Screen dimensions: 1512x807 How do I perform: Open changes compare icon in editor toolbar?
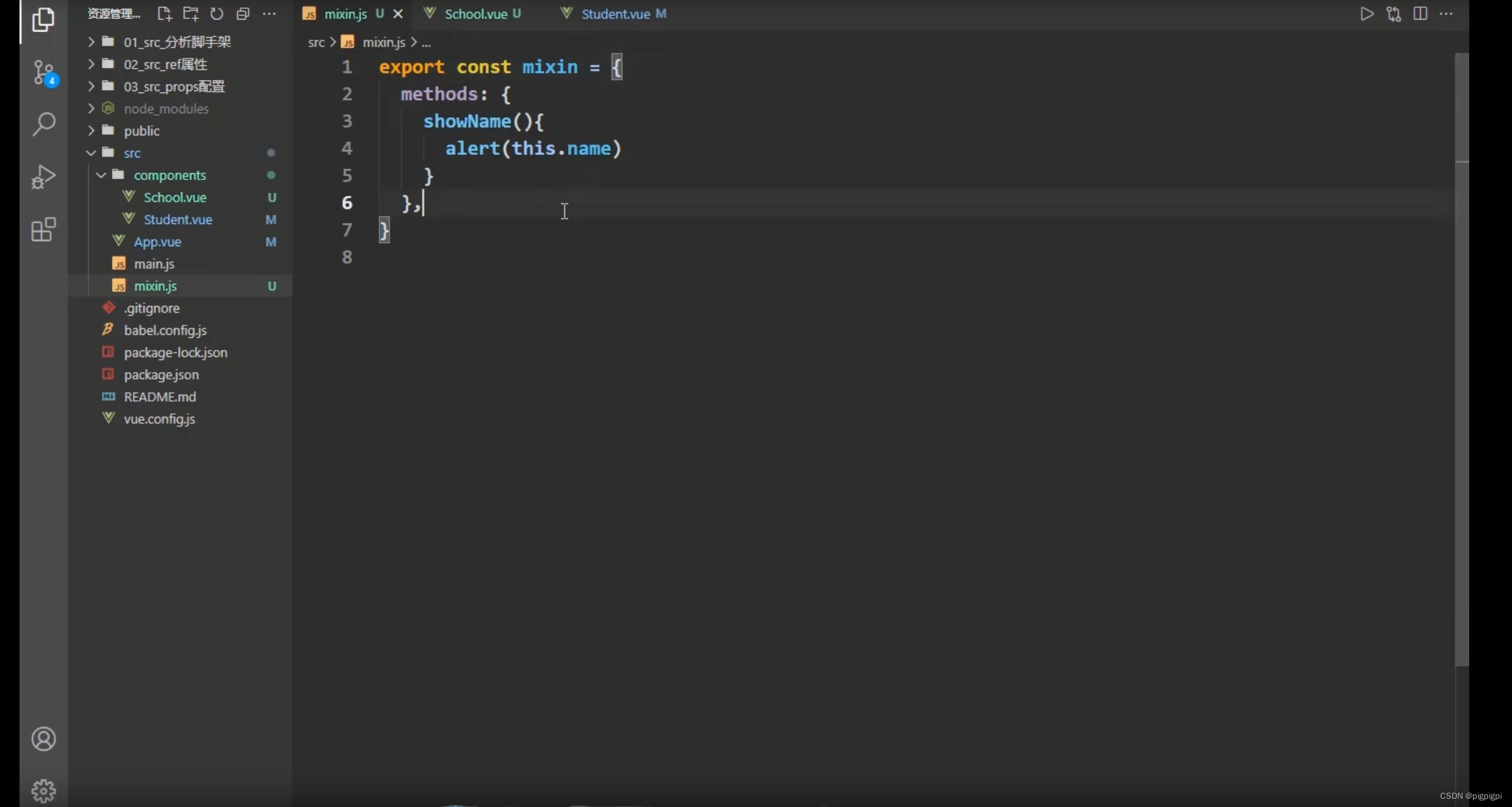tap(1394, 14)
